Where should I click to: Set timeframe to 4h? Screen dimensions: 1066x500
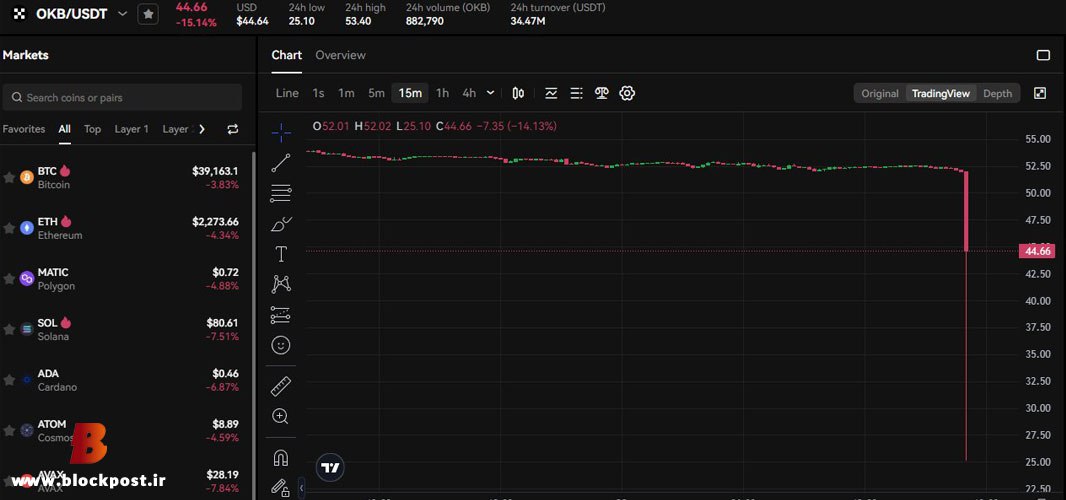pyautogui.click(x=469, y=93)
